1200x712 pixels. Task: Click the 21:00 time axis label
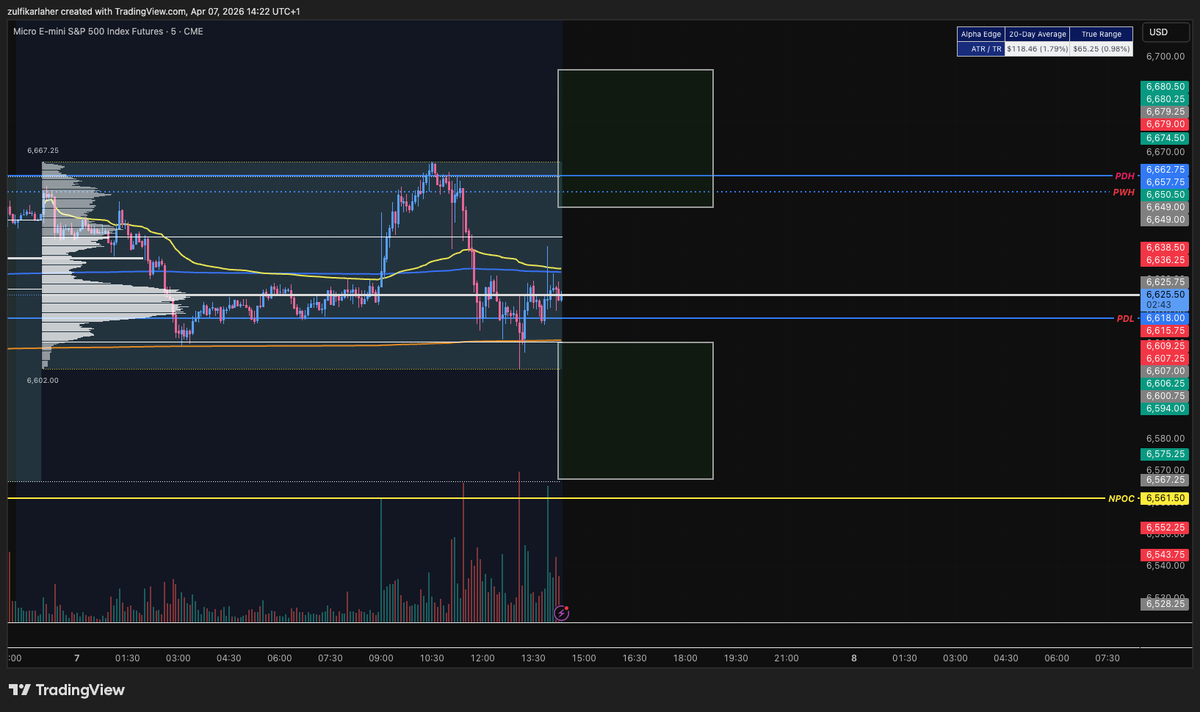coord(786,658)
